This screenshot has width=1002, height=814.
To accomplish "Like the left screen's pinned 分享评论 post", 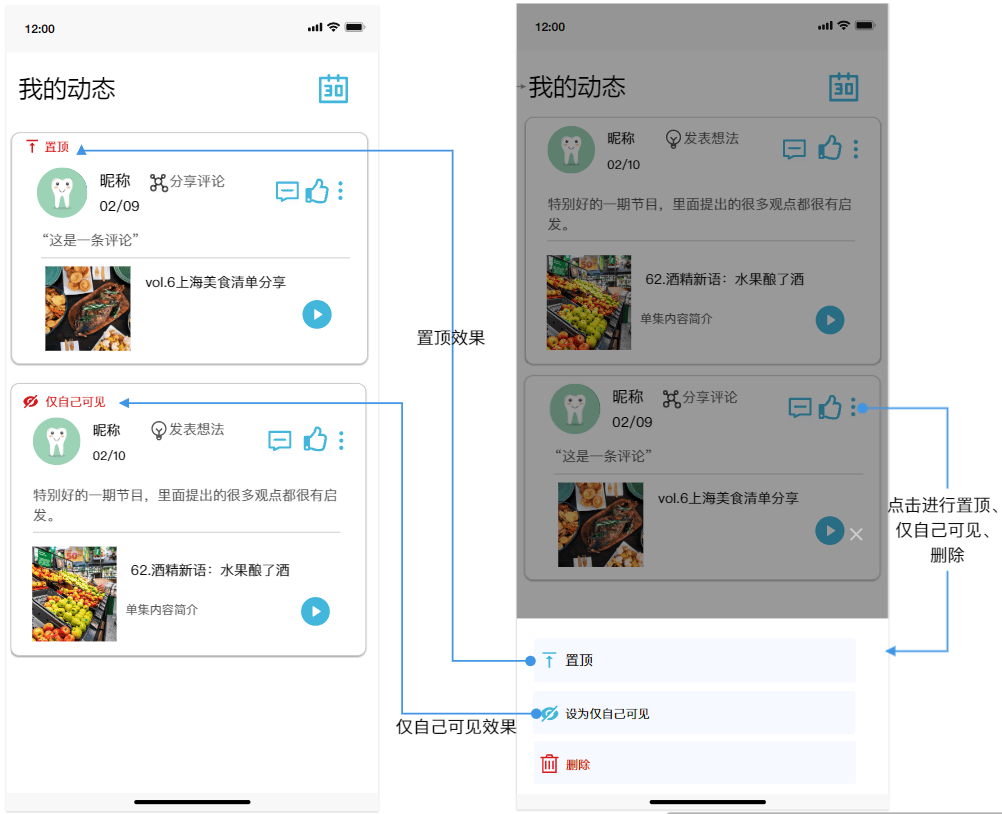I will click(317, 191).
